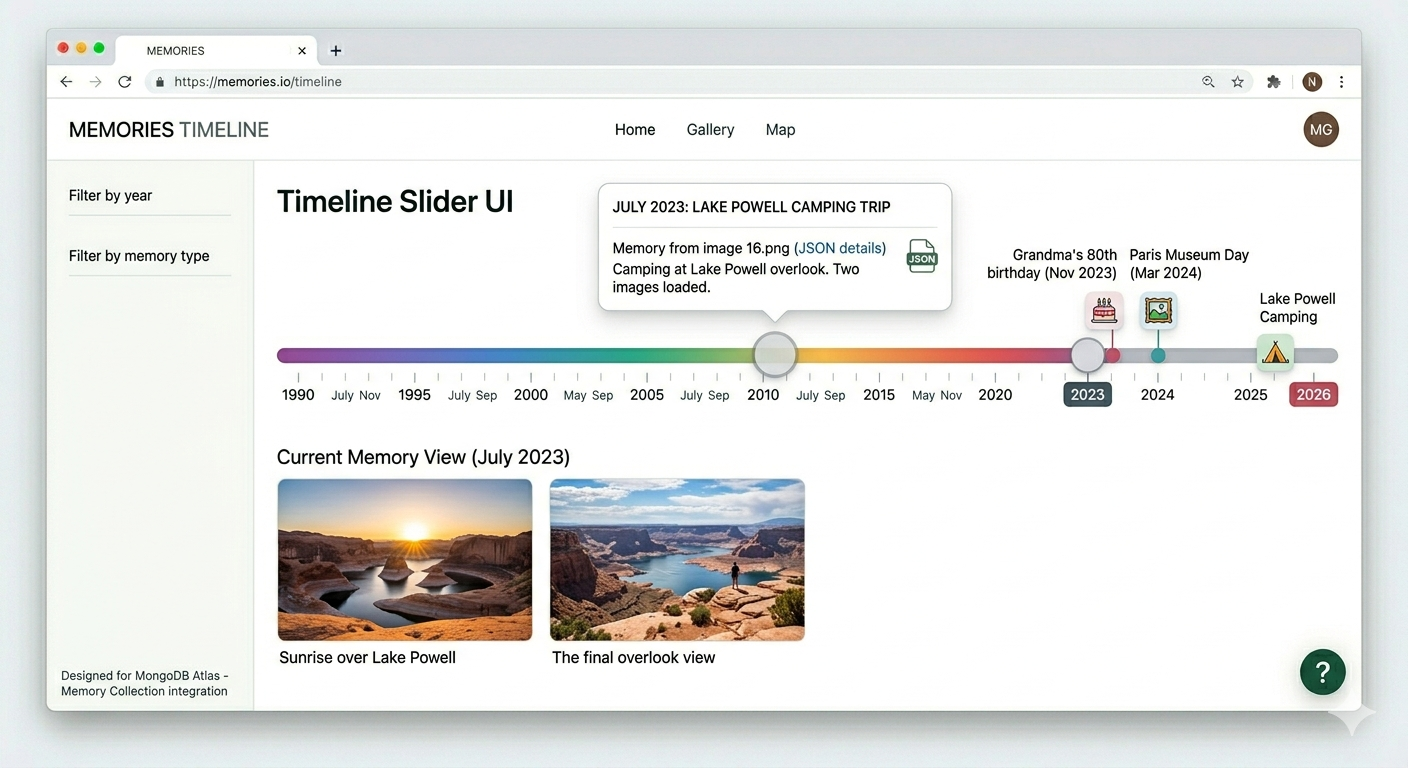Expand Filter by memory type
Screen dimensions: 1408x768
tap(149, 256)
